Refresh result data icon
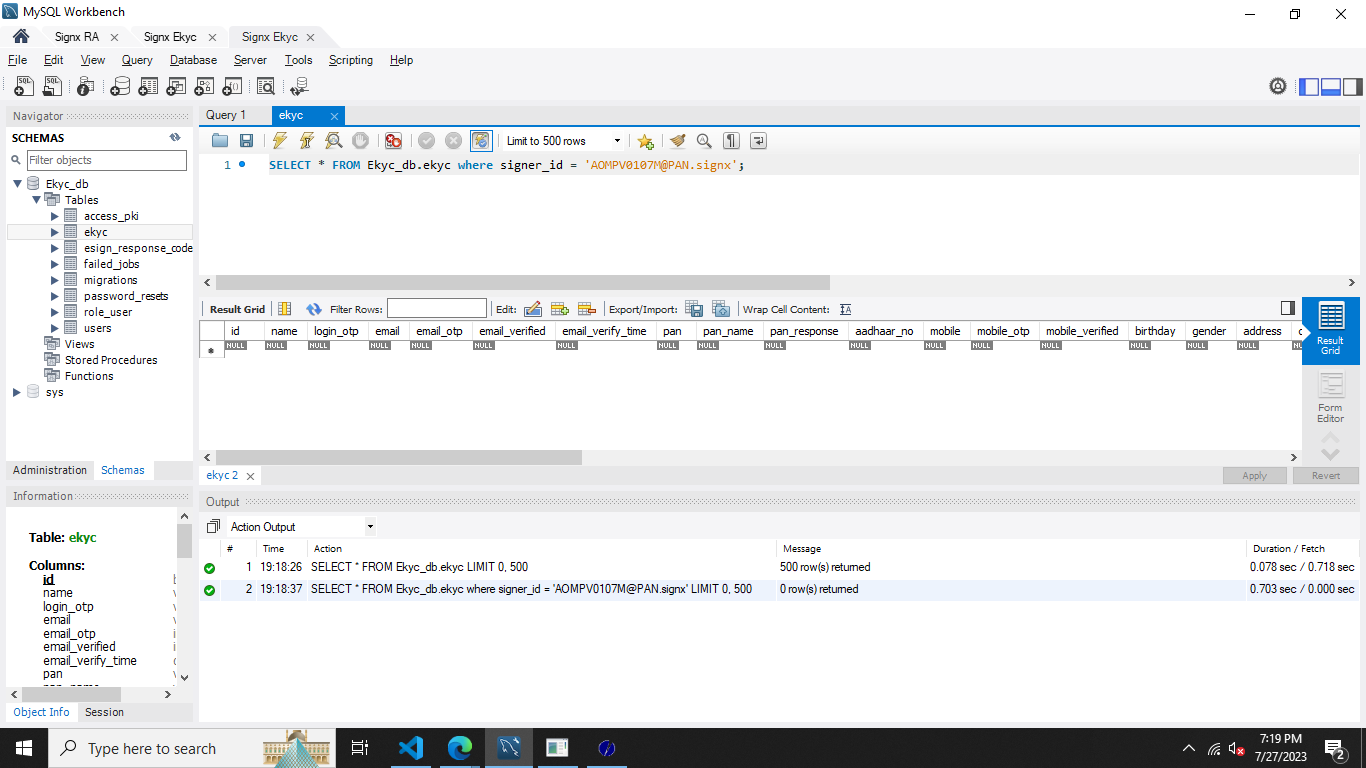Viewport: 1366px width, 768px height. pos(314,309)
